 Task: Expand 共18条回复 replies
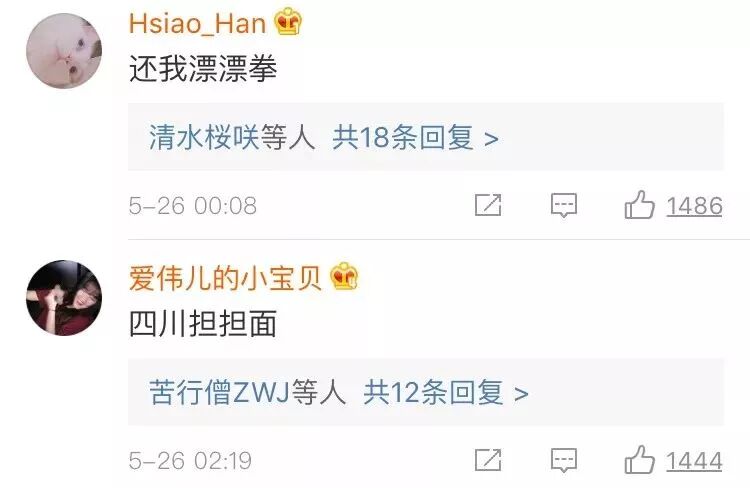click(403, 138)
